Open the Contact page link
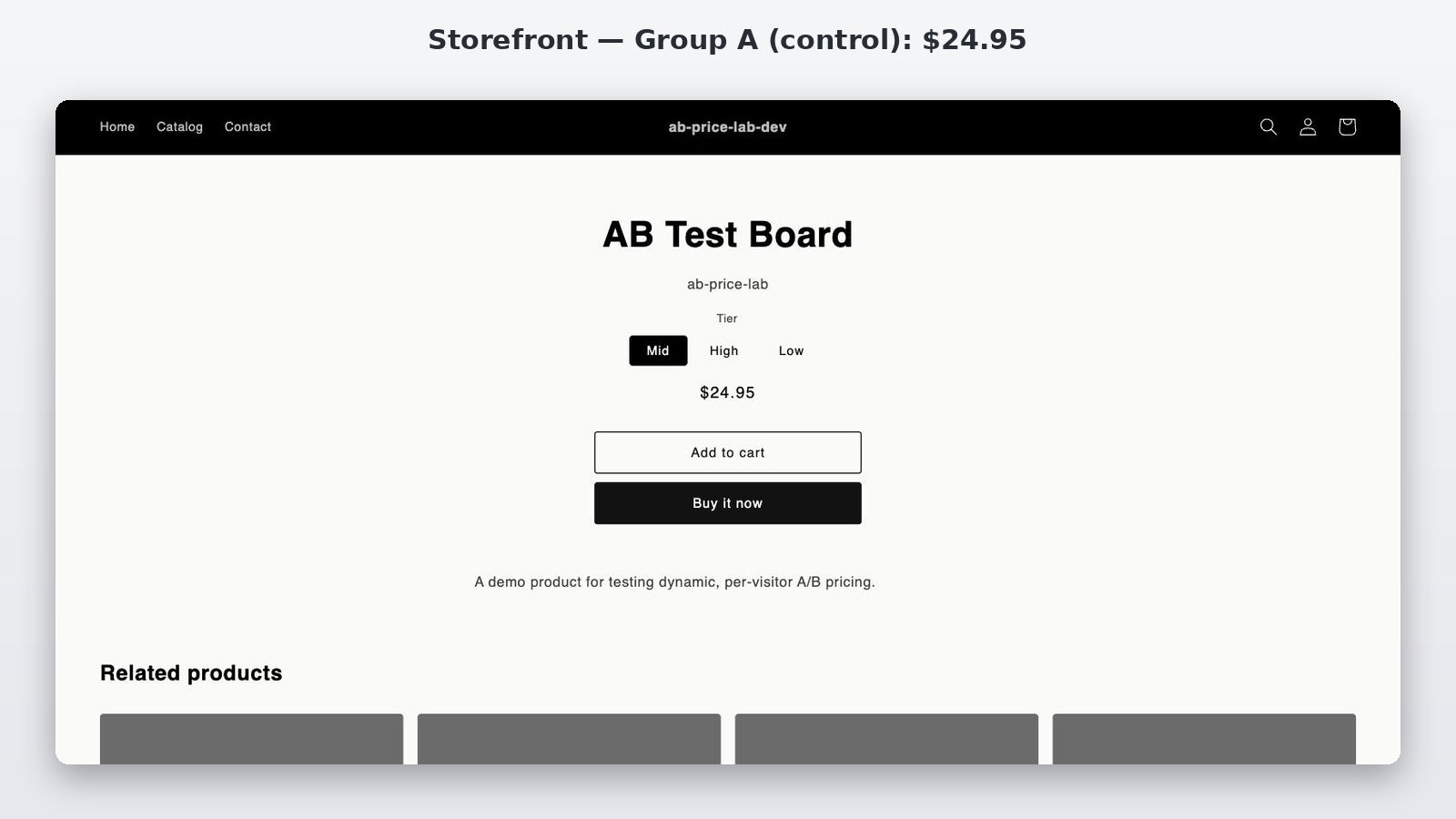Screen dimensions: 1456x819 [x=248, y=126]
